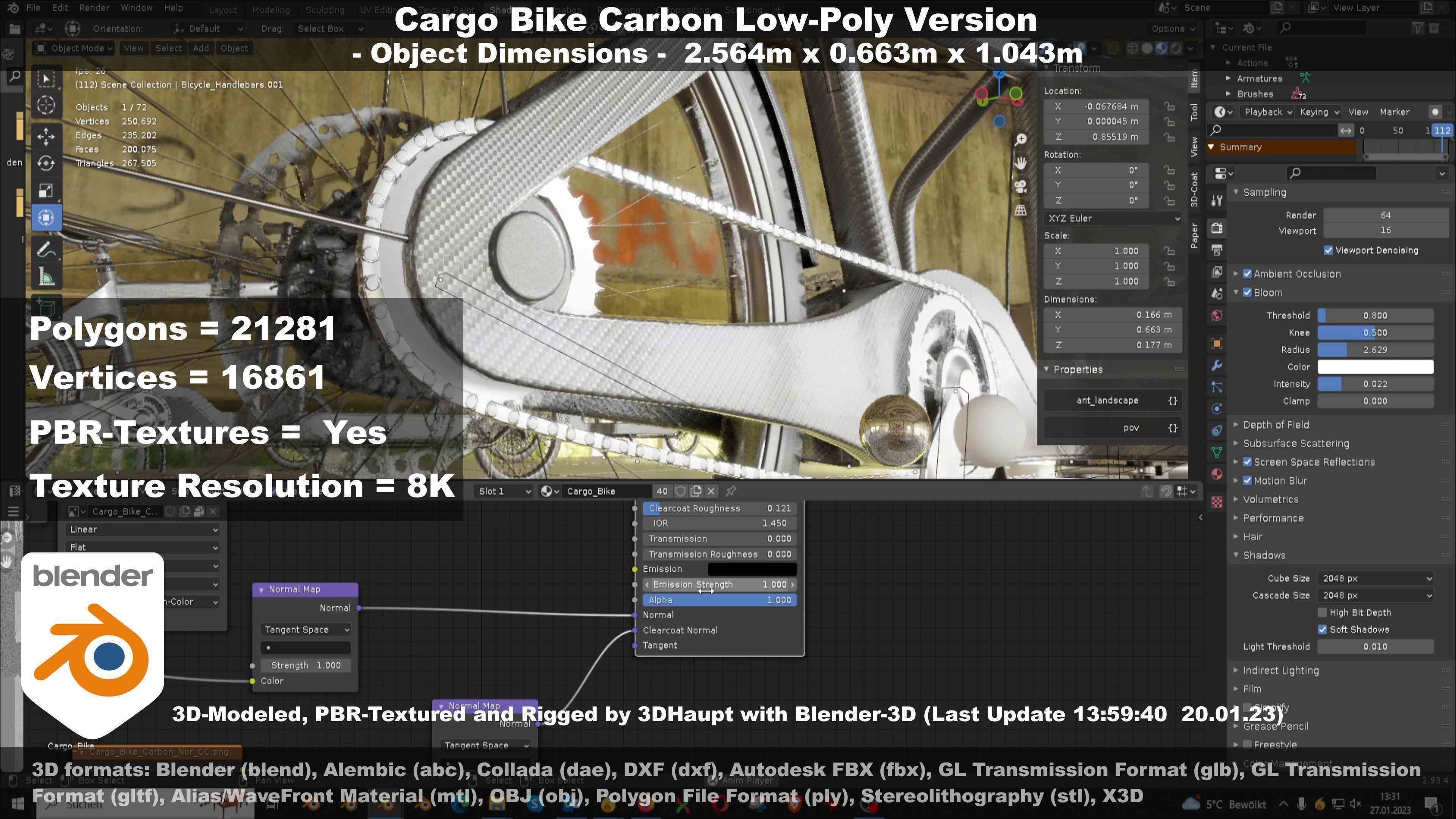The width and height of the screenshot is (1456, 819).
Task: Open Tangent Space dropdown on Normal Map node
Action: click(x=306, y=629)
